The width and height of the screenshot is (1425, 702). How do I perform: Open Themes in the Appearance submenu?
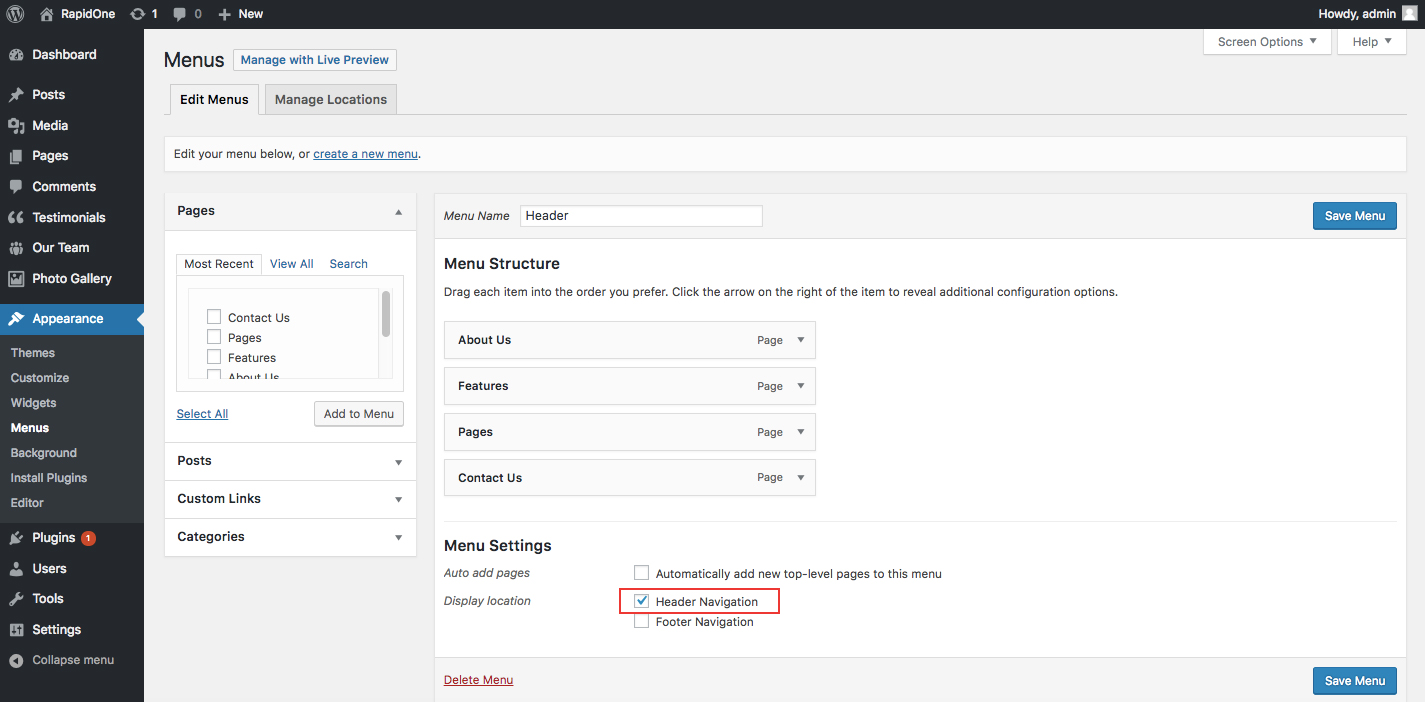click(x=33, y=353)
